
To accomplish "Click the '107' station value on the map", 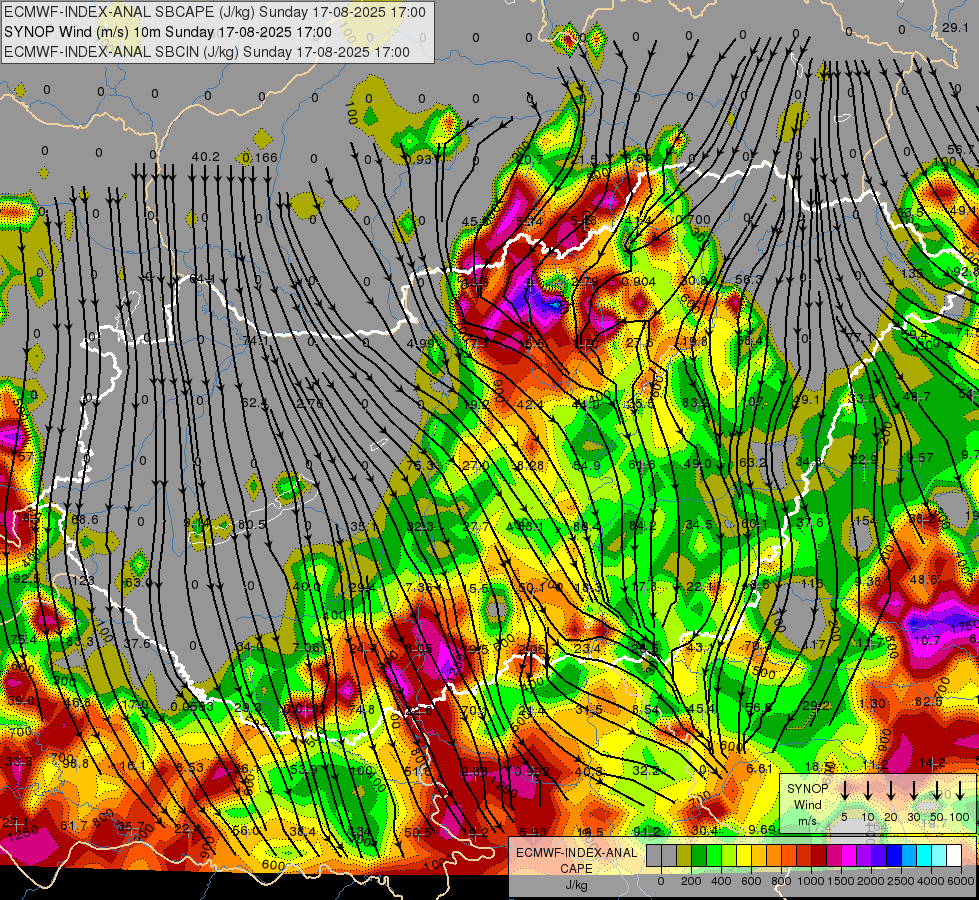I will pyautogui.click(x=753, y=402).
